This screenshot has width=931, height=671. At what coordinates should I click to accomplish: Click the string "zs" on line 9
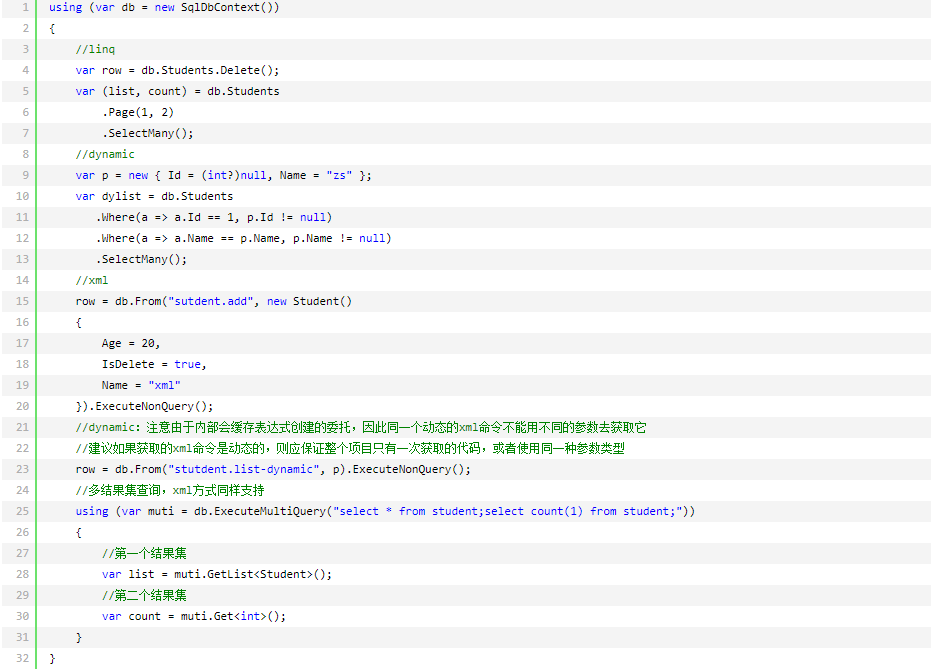339,175
